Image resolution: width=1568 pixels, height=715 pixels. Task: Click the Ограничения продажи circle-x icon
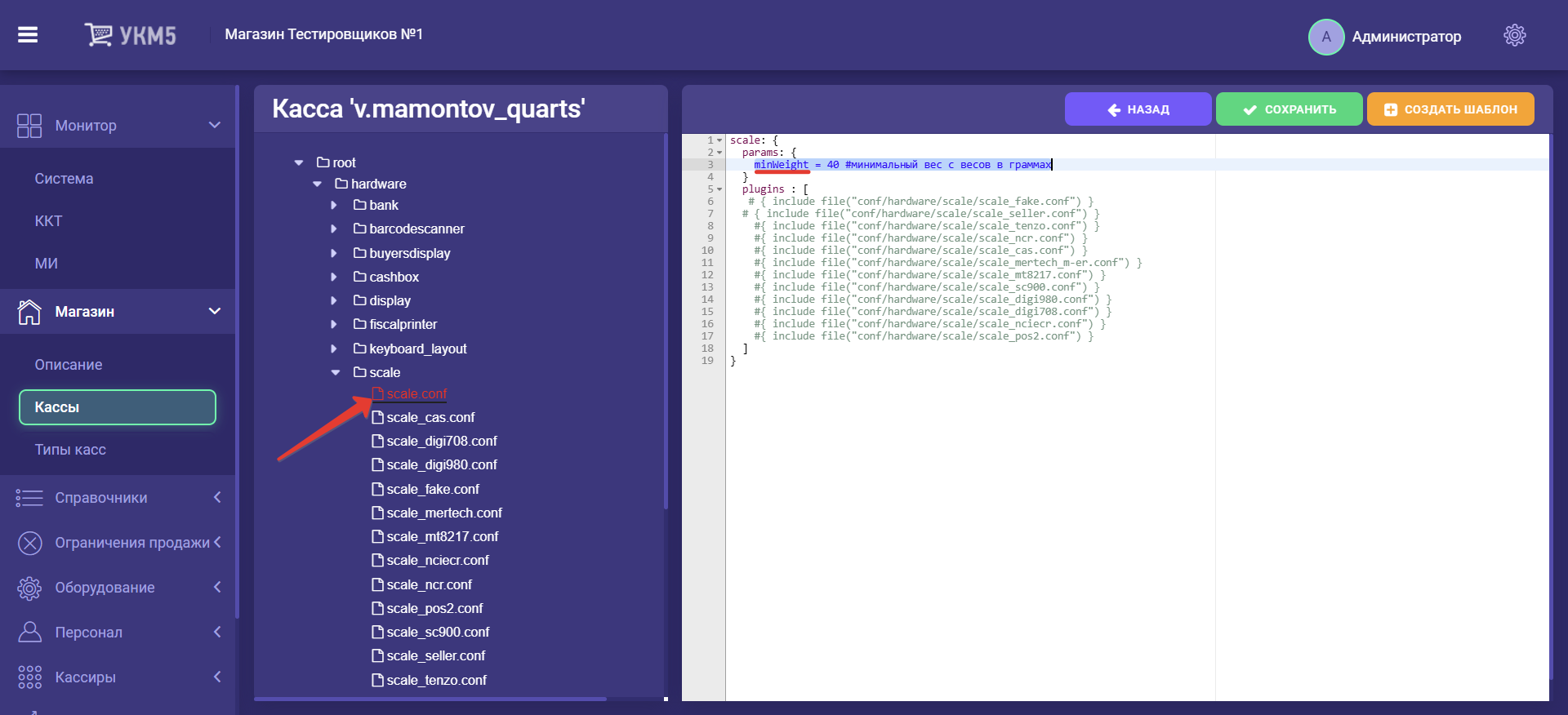coord(29,543)
